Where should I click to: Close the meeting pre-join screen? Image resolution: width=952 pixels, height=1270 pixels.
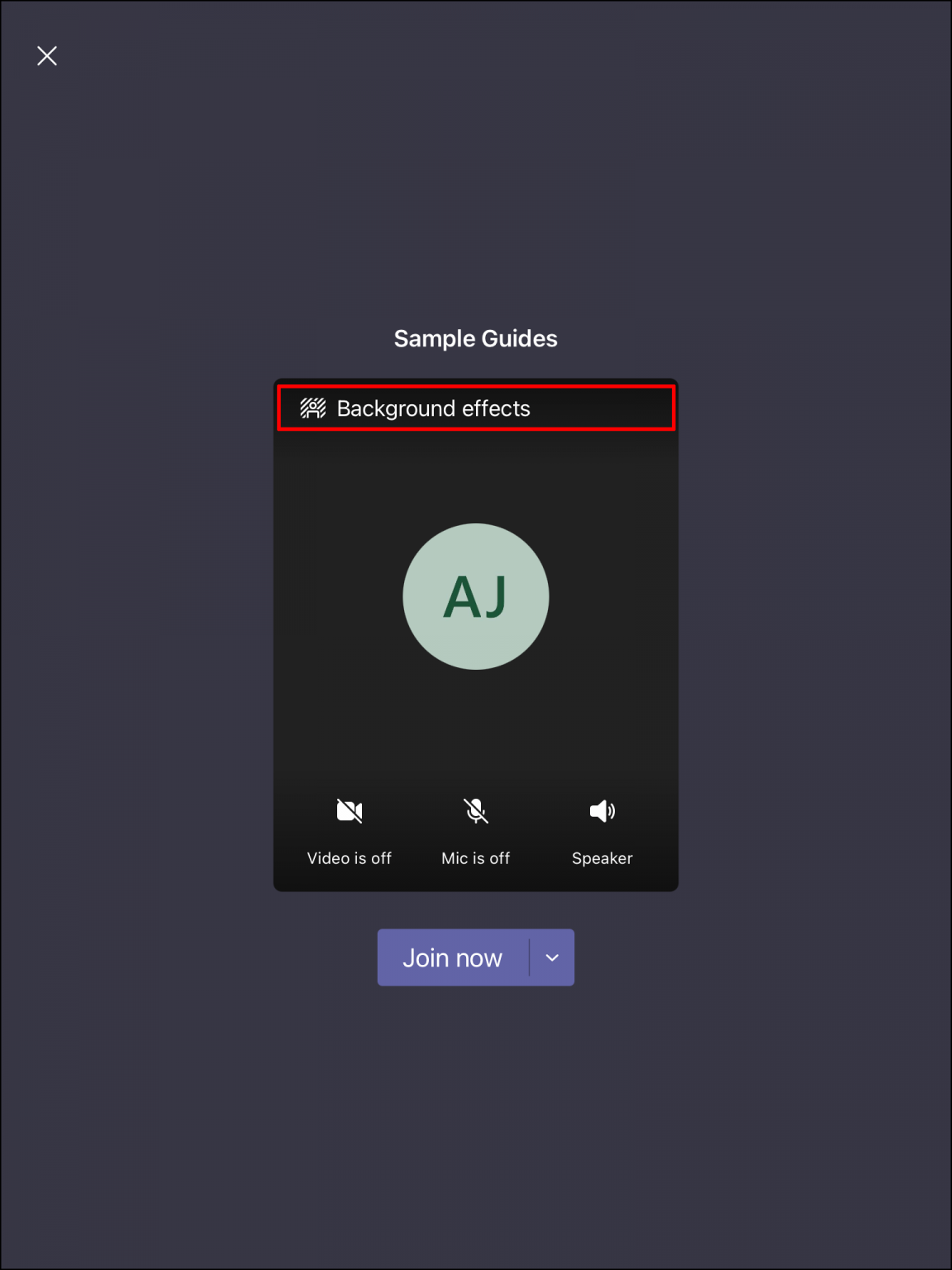pos(47,55)
